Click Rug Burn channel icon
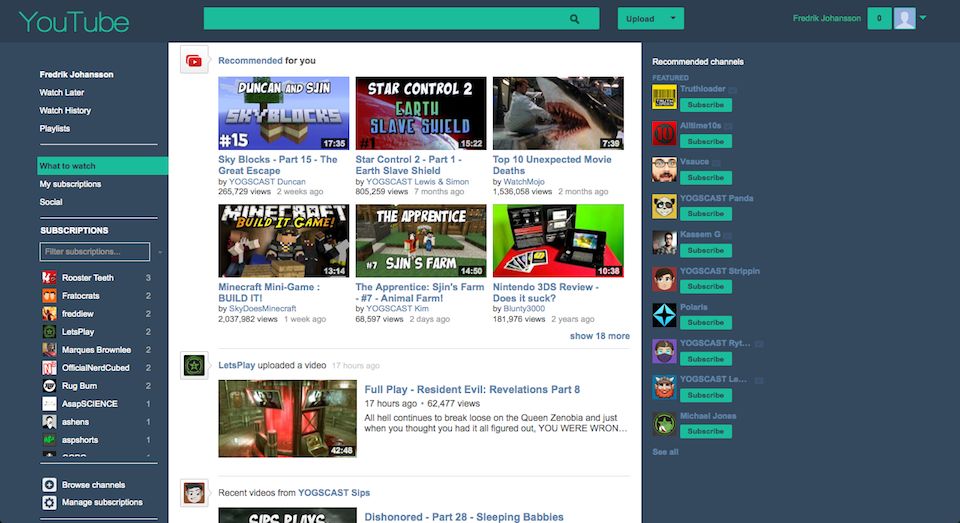This screenshot has width=960, height=523. click(x=50, y=386)
